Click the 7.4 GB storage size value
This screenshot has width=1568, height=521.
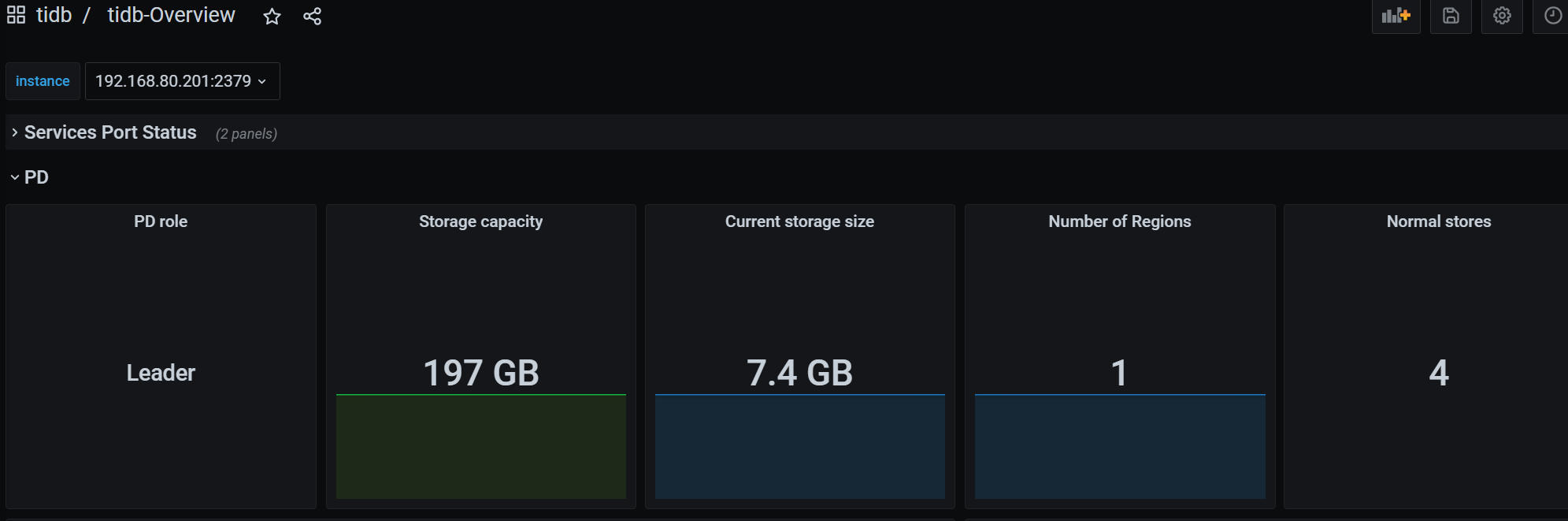coord(799,373)
